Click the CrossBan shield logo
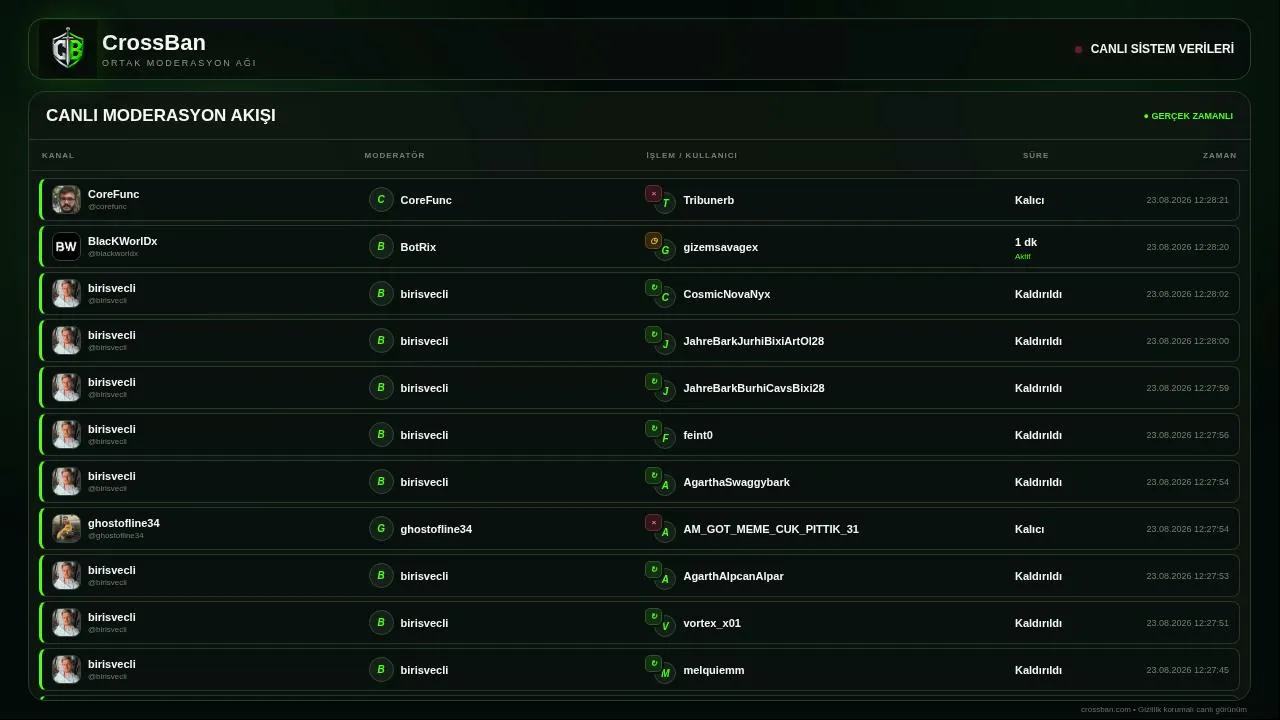This screenshot has width=1280, height=720. click(x=68, y=49)
